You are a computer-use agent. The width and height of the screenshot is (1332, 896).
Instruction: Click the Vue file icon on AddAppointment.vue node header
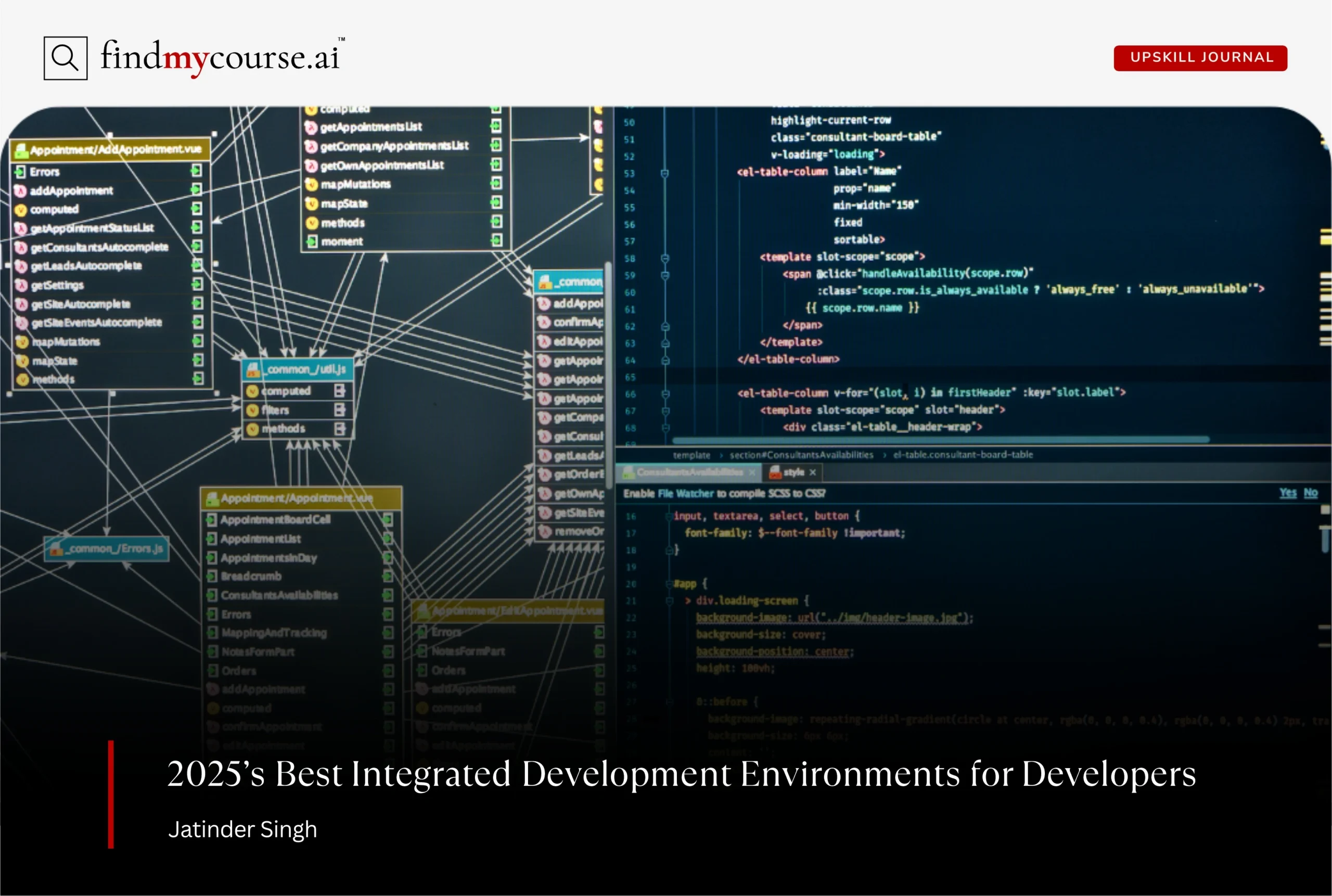coord(21,150)
